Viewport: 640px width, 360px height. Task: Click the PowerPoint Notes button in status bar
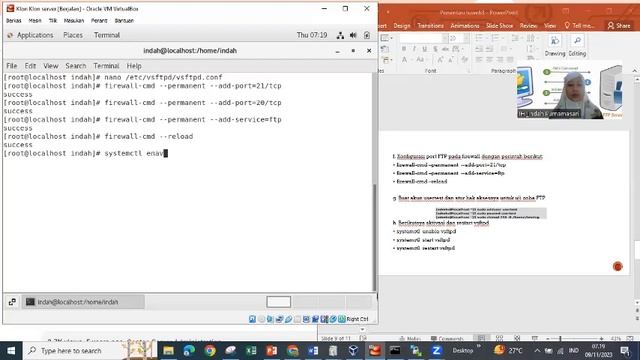(410, 339)
